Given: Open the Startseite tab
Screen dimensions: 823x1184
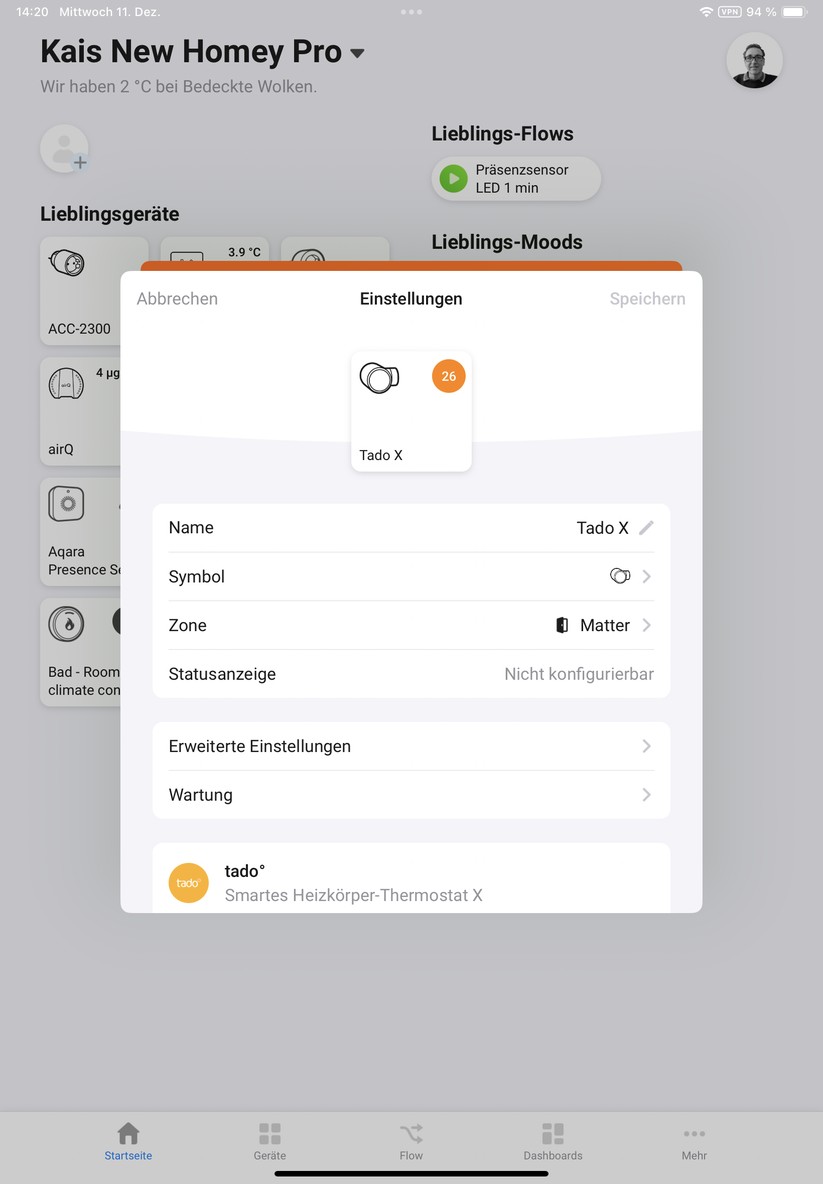Looking at the screenshot, I should tap(128, 1141).
